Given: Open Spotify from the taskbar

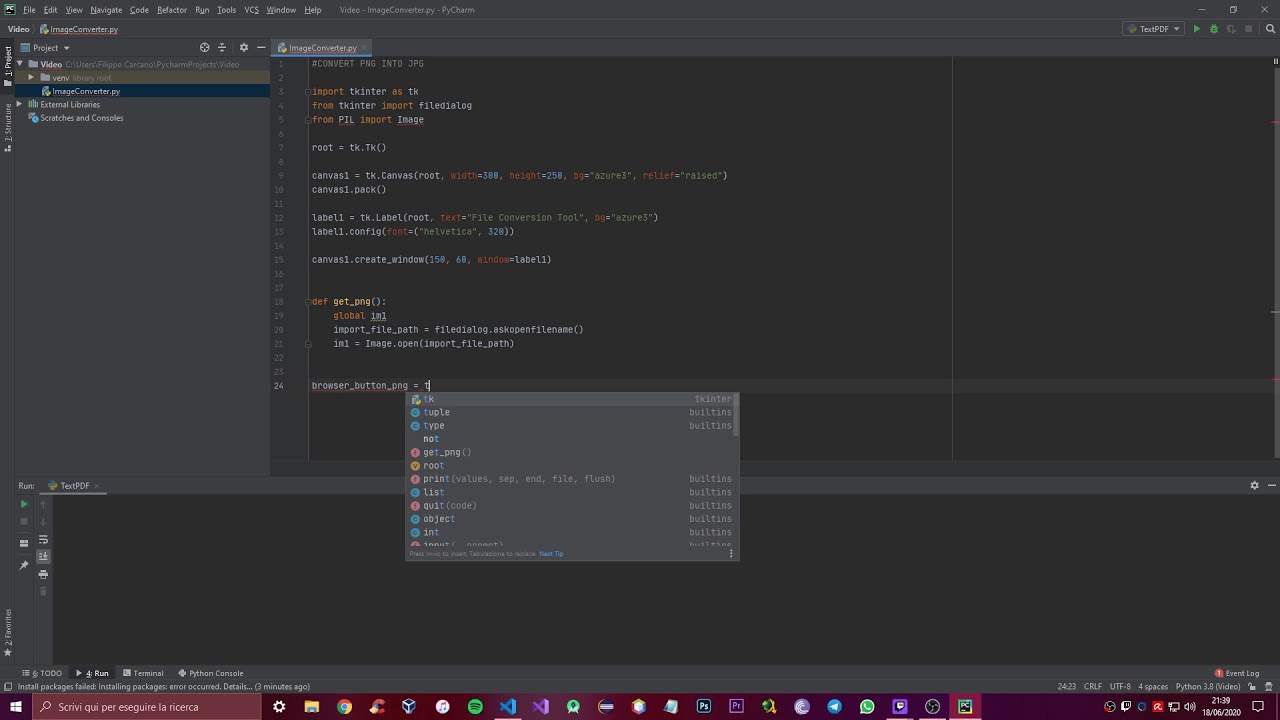Looking at the screenshot, I should click(x=475, y=707).
